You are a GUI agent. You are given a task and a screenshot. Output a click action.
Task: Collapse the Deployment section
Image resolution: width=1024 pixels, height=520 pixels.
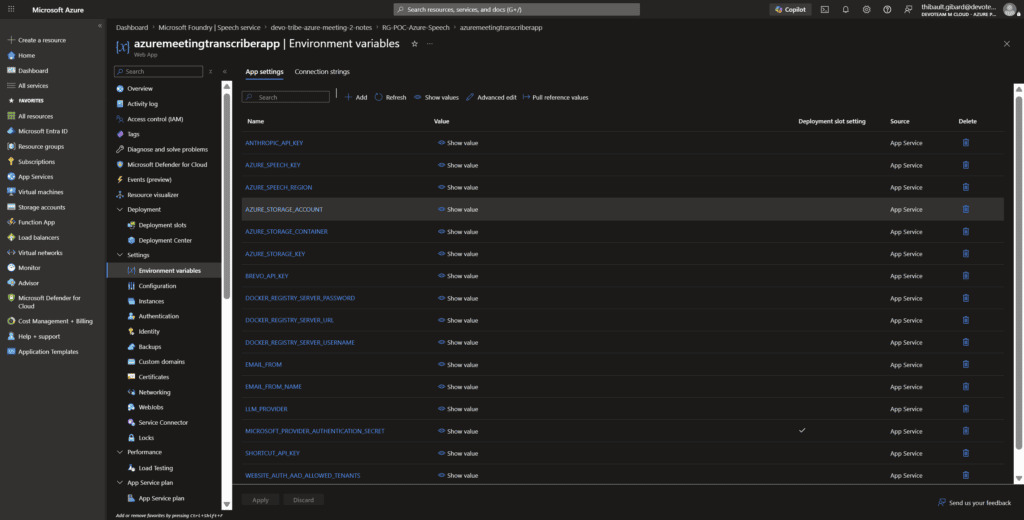[x=120, y=210]
